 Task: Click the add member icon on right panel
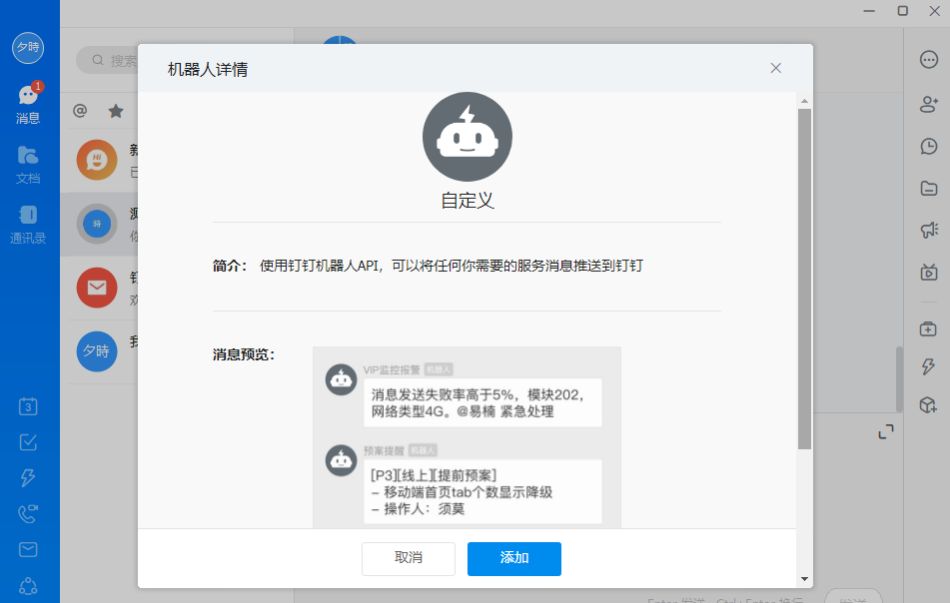click(929, 104)
